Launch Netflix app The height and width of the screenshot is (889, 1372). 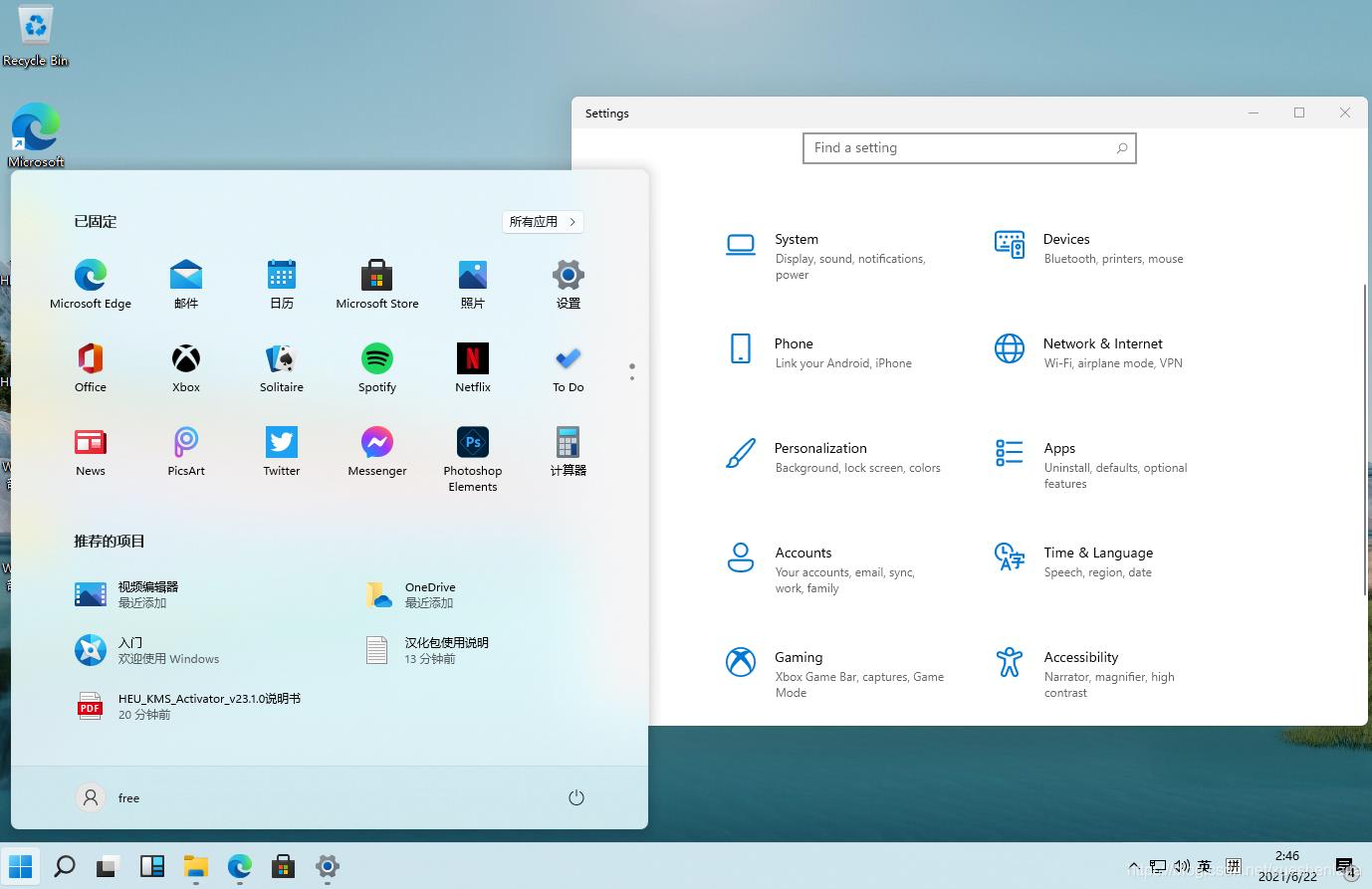coord(473,367)
